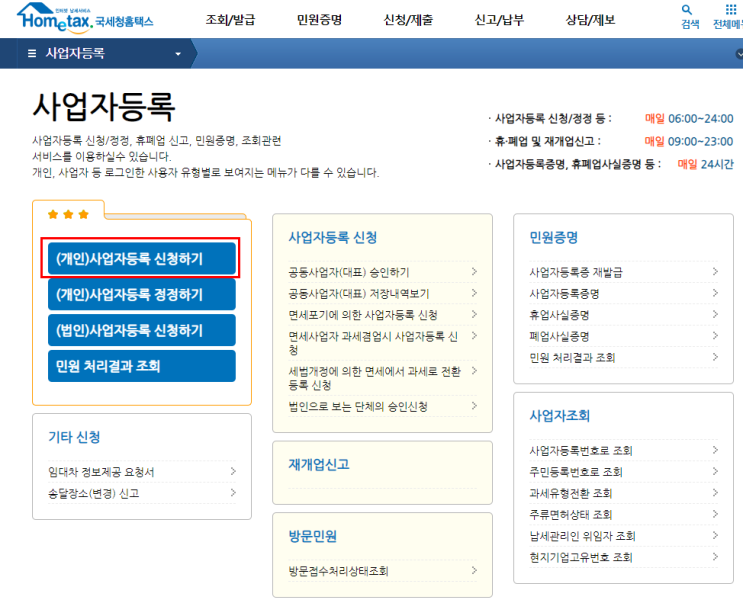Click the Hometax logo
Image resolution: width=743 pixels, height=616 pixels.
[85, 18]
